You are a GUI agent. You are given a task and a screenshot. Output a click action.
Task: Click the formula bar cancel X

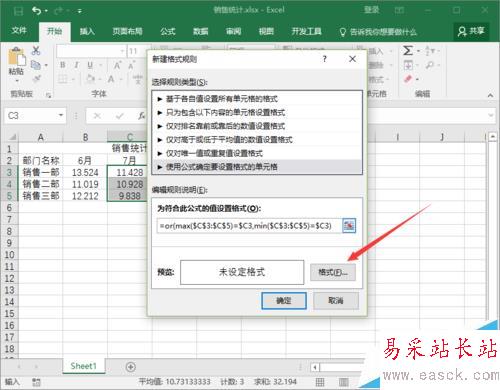click(x=97, y=116)
